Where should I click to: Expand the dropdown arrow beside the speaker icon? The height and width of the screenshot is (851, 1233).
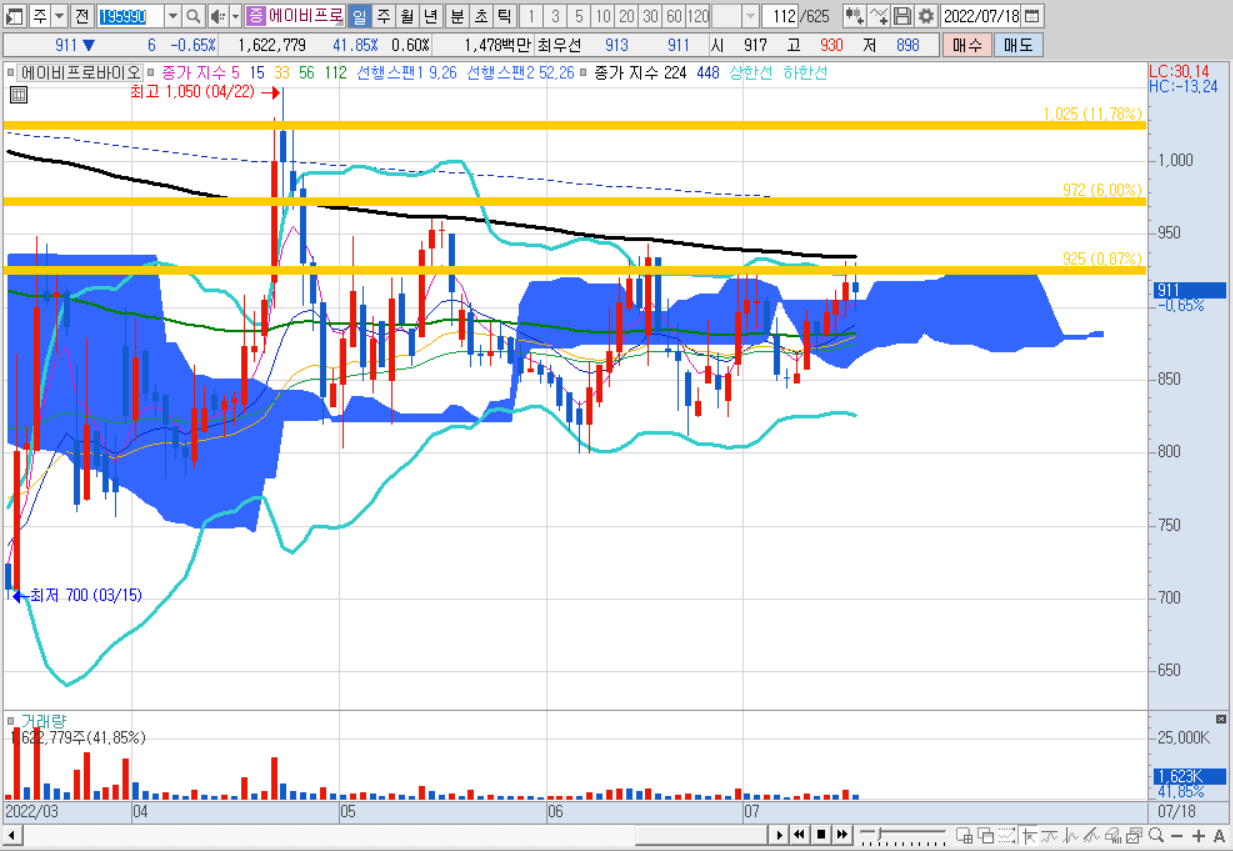point(235,16)
